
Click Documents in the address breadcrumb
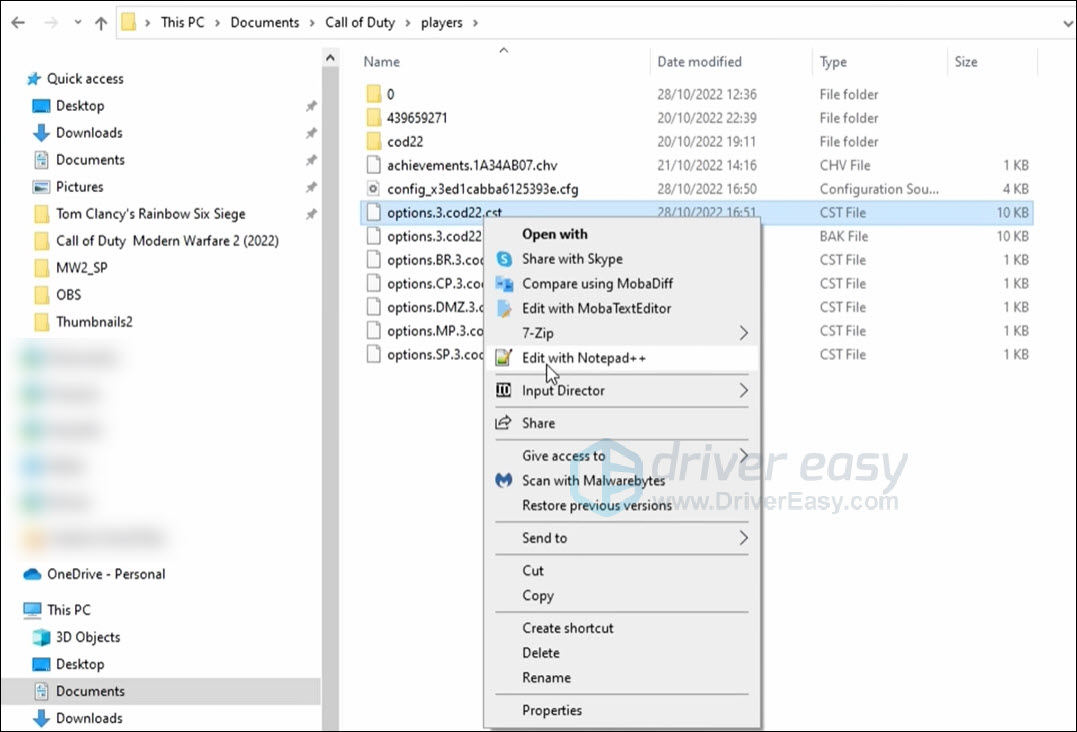(x=264, y=22)
